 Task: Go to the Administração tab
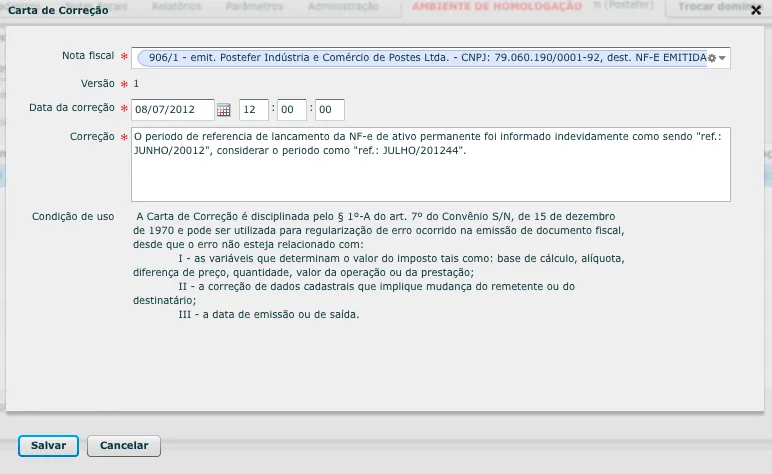click(342, 6)
